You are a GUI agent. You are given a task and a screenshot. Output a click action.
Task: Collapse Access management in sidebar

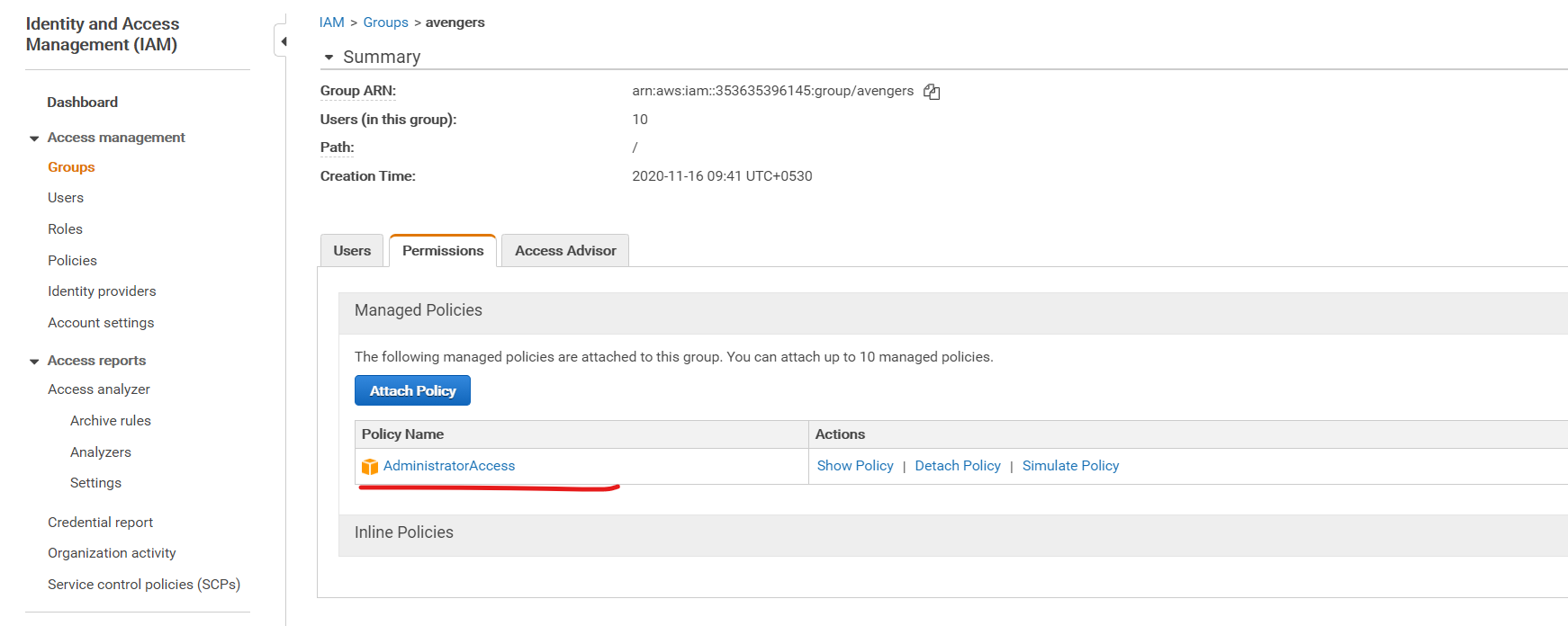click(34, 139)
